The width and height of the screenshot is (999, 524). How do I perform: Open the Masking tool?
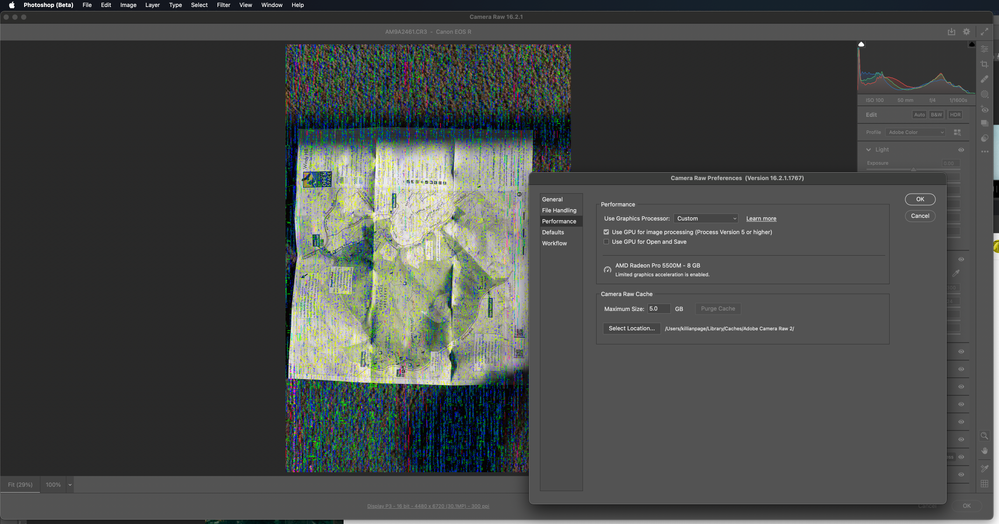(x=985, y=94)
